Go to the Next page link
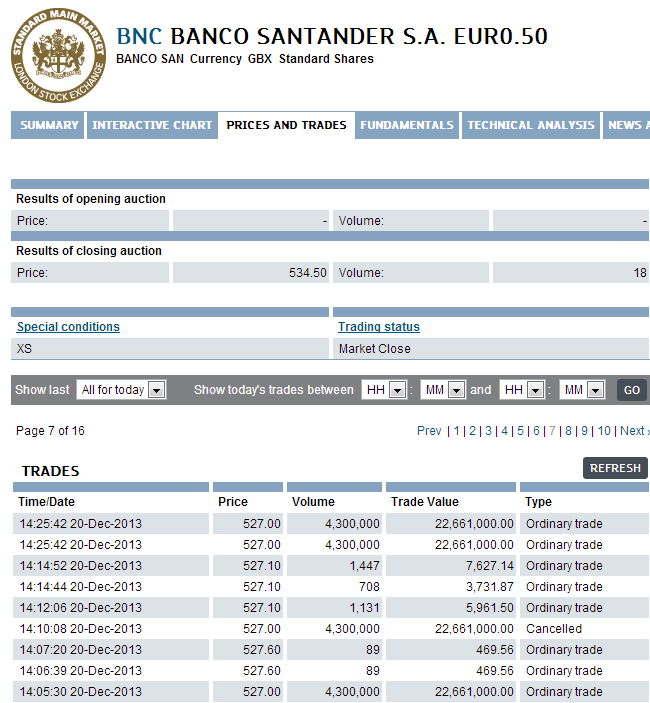The height and width of the screenshot is (703, 650). [x=634, y=431]
